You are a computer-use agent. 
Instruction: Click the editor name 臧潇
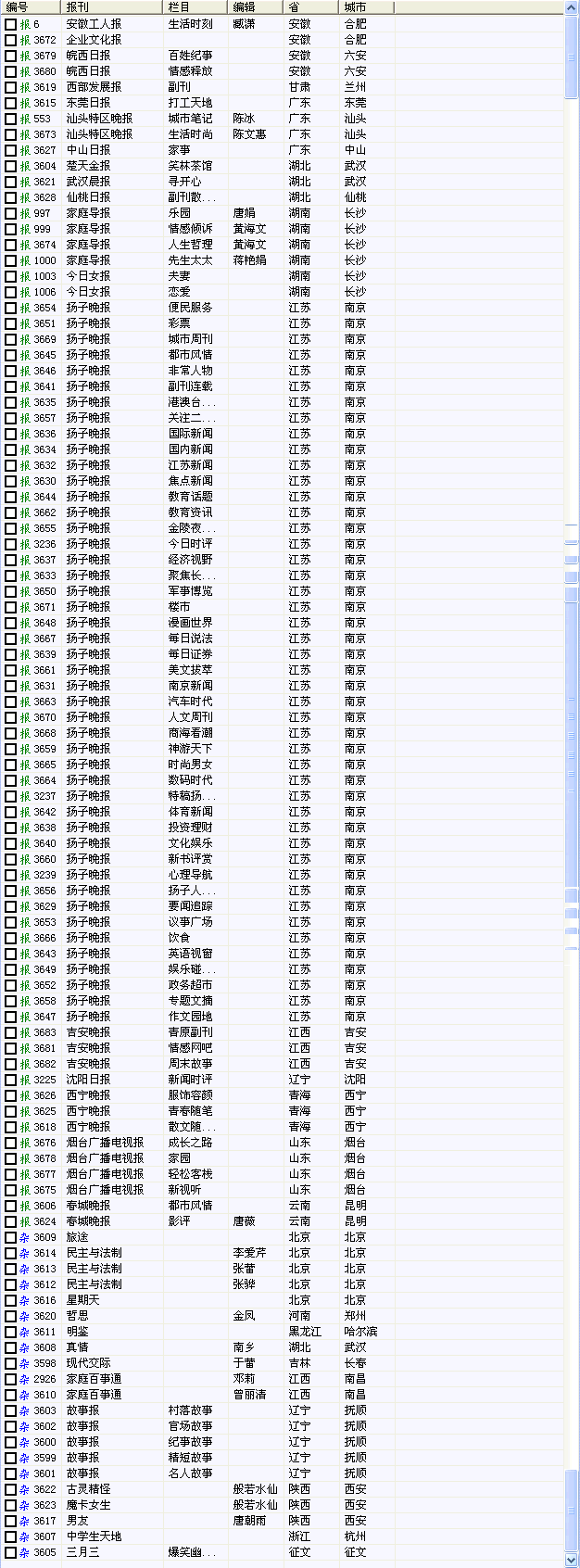coord(244,24)
